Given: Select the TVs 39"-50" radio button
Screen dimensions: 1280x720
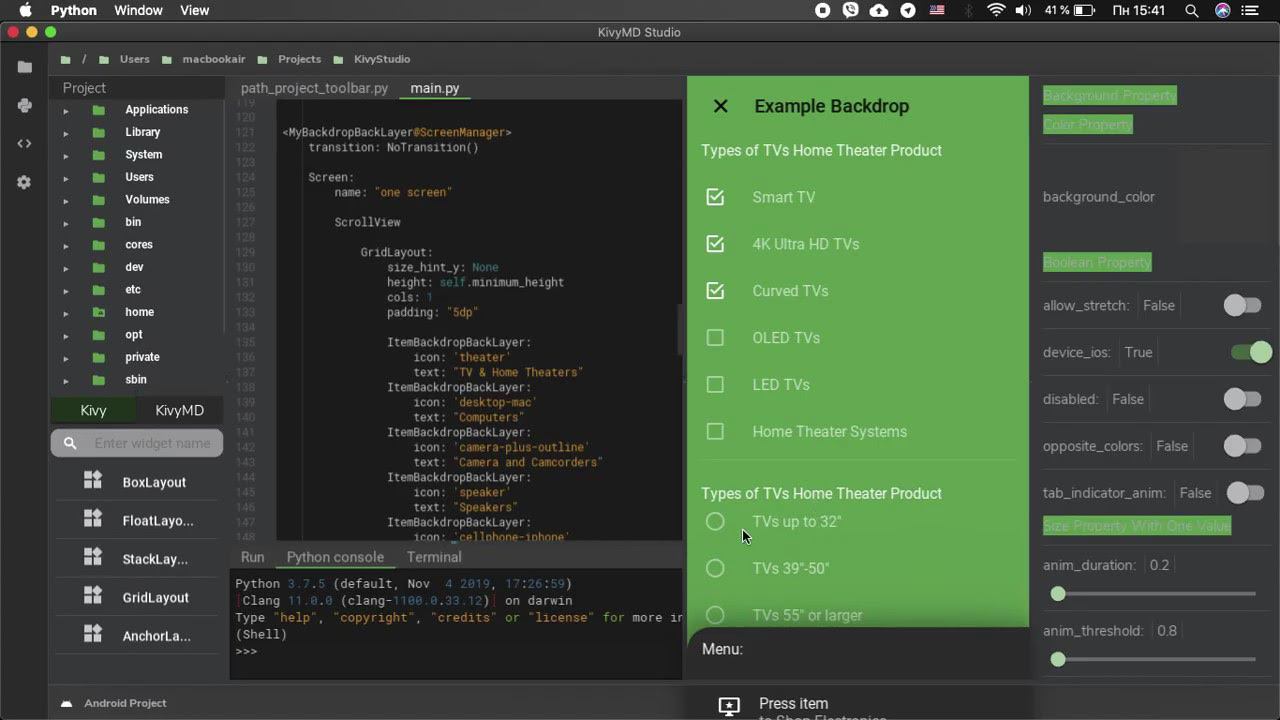Looking at the screenshot, I should pos(715,568).
